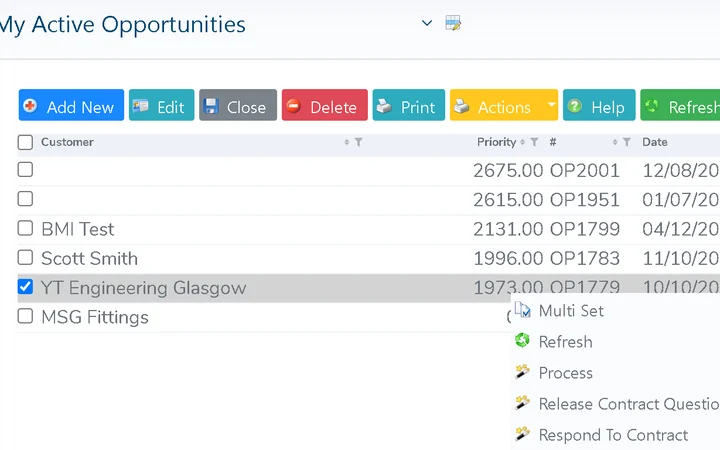Sort by the Customer column arrows

point(347,142)
